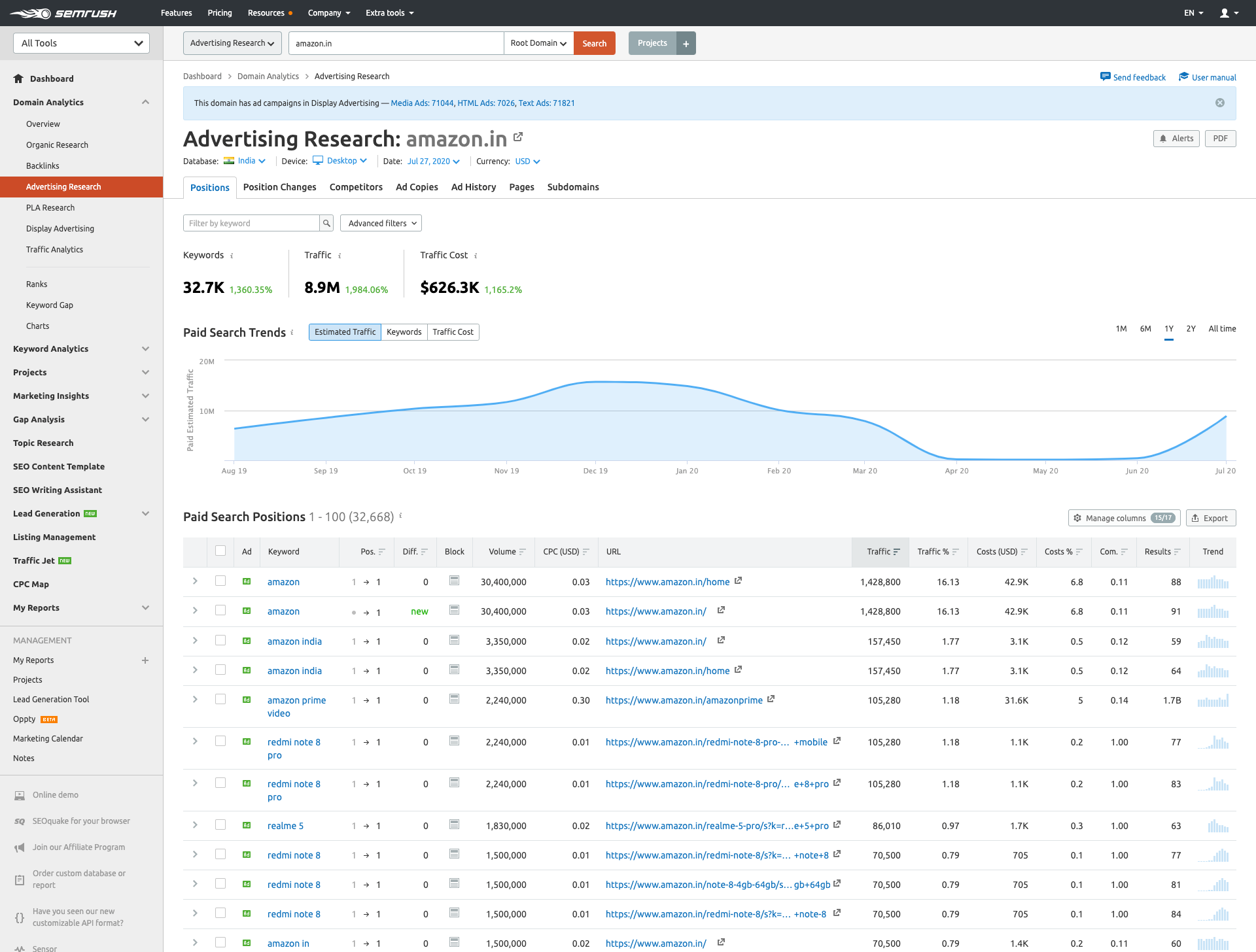Click the plus icon next to Projects
This screenshot has width=1256, height=952.
coord(686,44)
